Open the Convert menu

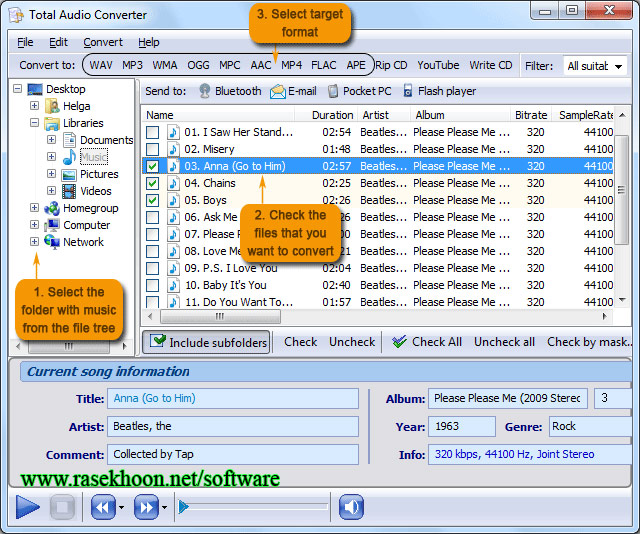tap(103, 42)
